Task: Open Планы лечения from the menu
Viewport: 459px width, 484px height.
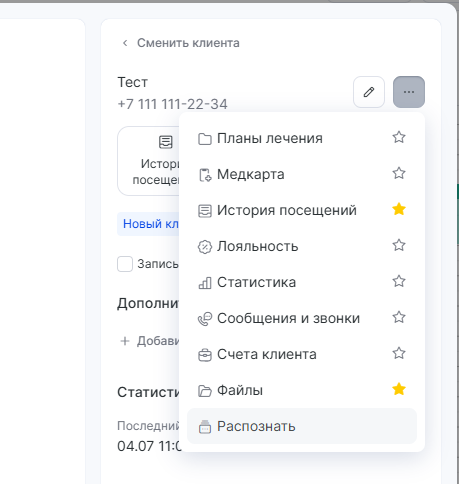Action: pos(302,138)
